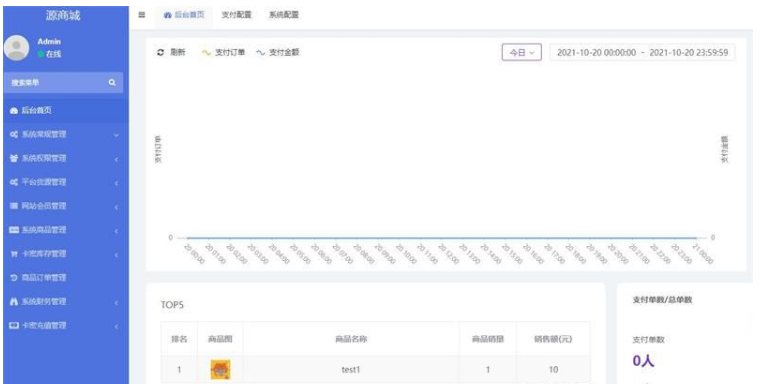This screenshot has width=766, height=384.
Task: Click the search magnifier icon in sidebar
Action: (112, 83)
